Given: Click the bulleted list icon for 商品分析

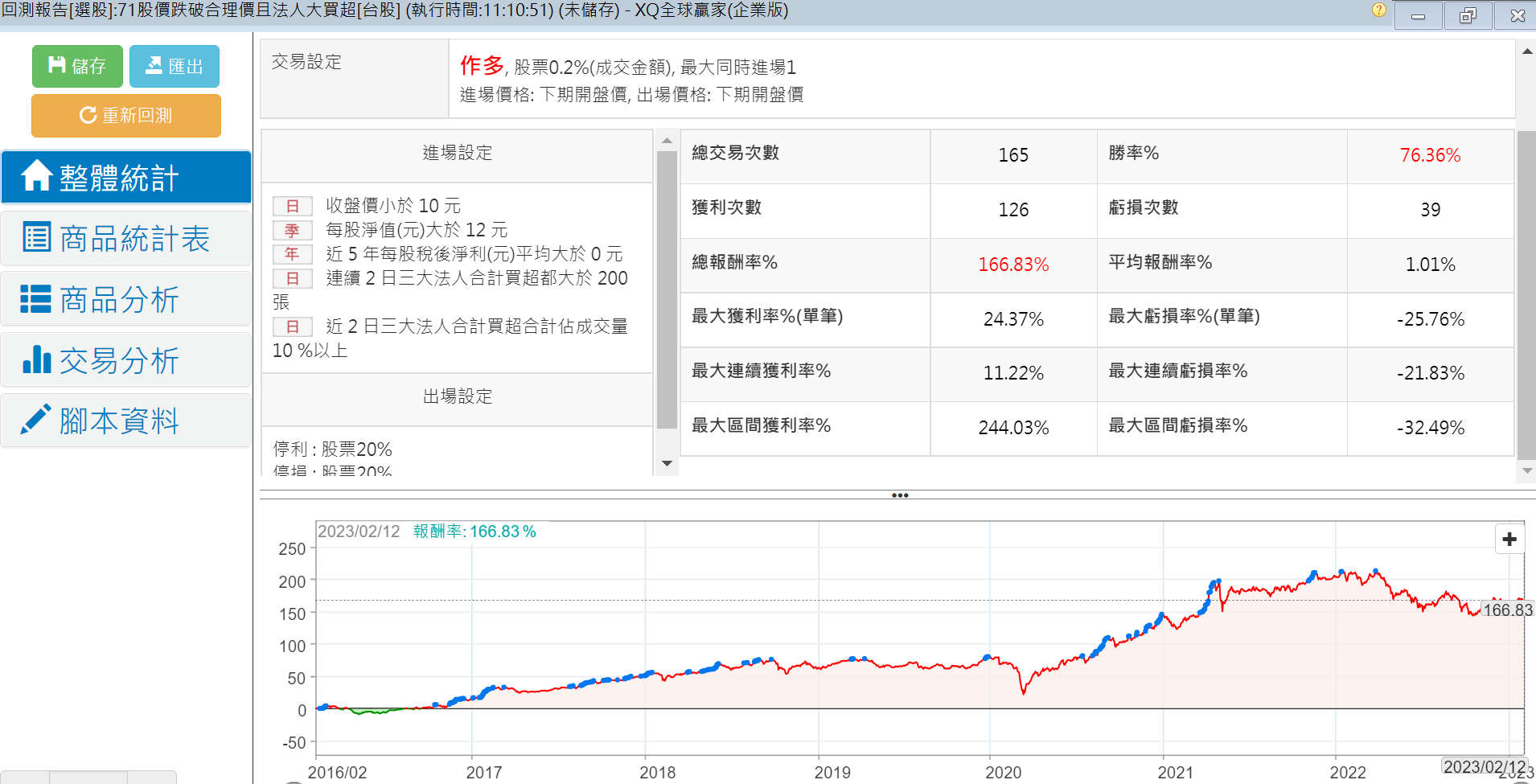Looking at the screenshot, I should [x=36, y=298].
